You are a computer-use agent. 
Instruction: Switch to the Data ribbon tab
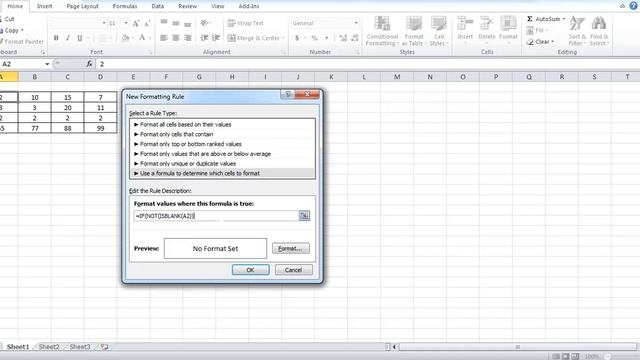158,6
